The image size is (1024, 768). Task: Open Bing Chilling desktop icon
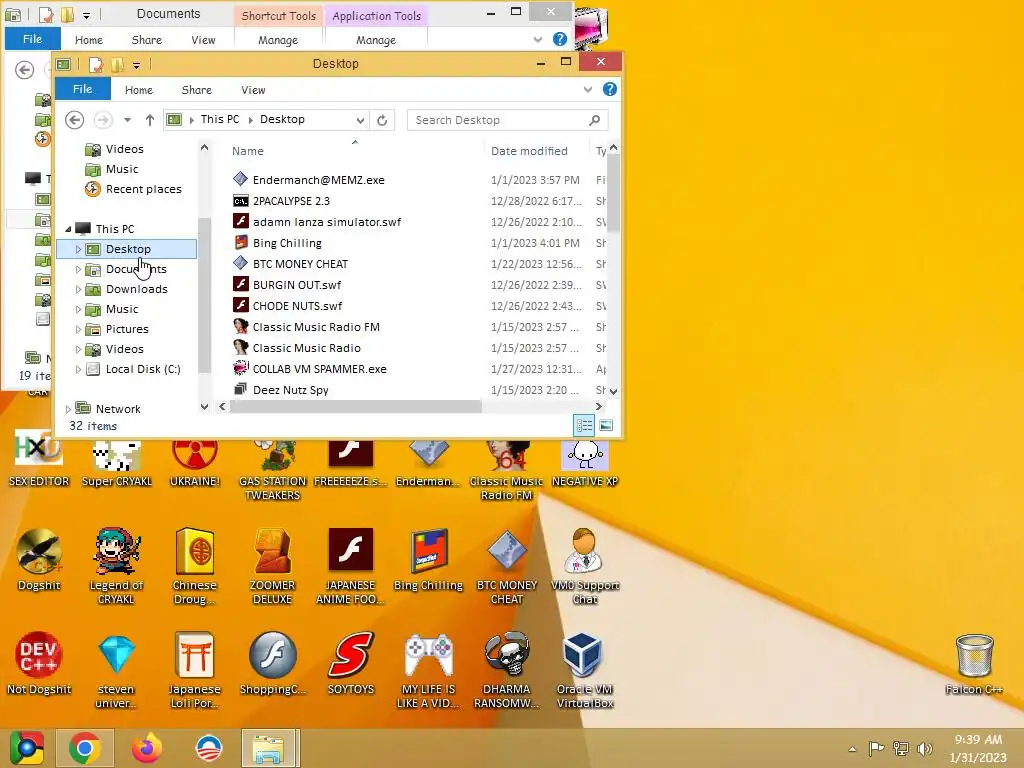(428, 560)
